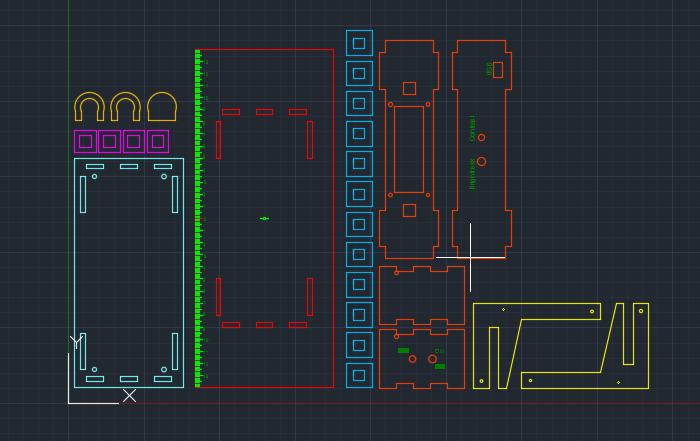Pick the circular hole next to Contrast label
Screen dimensions: 700x441
(x=481, y=137)
